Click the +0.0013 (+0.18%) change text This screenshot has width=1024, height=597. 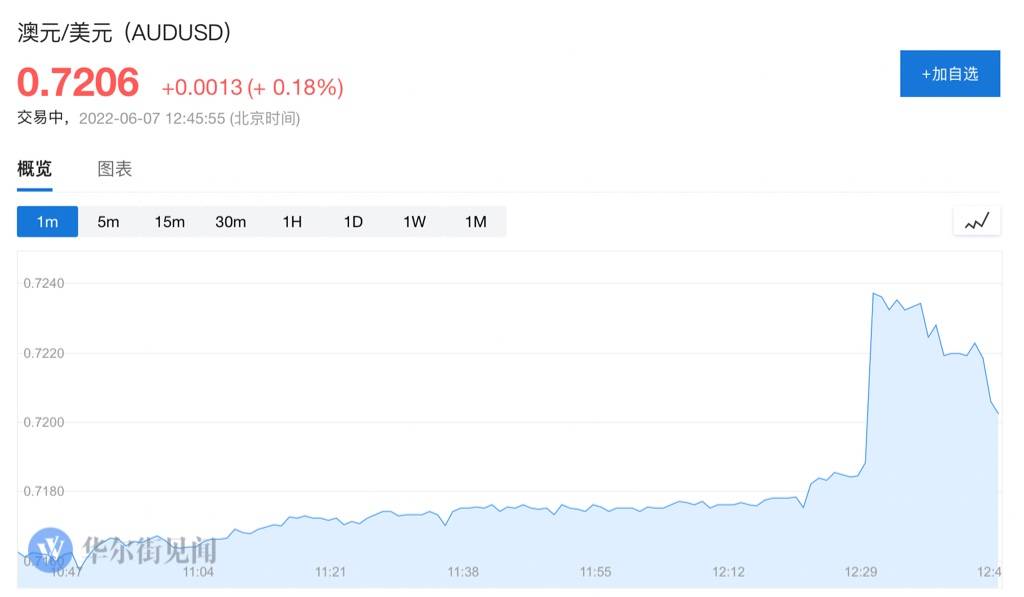coord(252,88)
